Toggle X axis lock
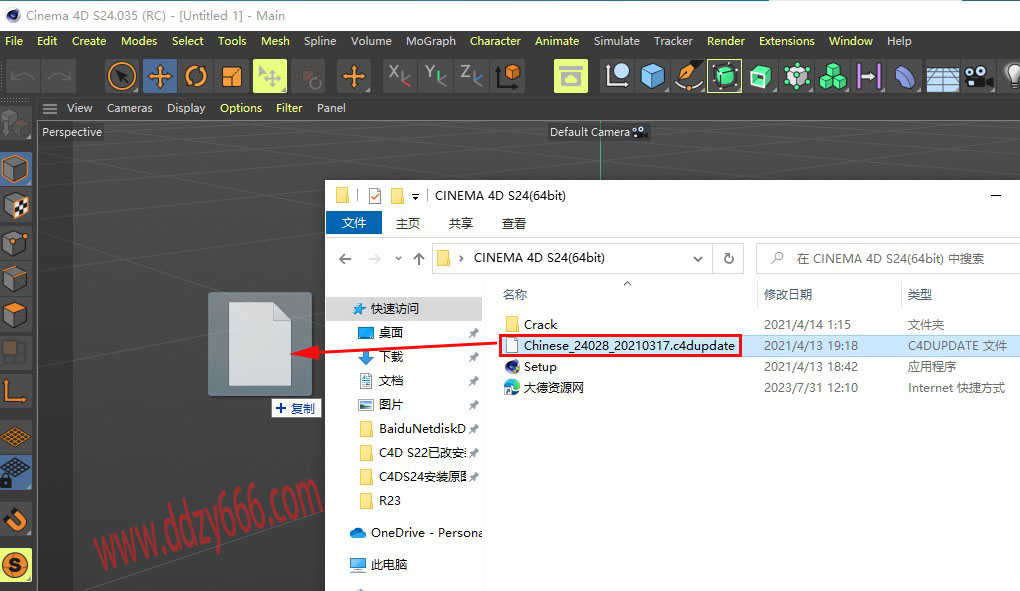The image size is (1020, 591). pos(399,76)
